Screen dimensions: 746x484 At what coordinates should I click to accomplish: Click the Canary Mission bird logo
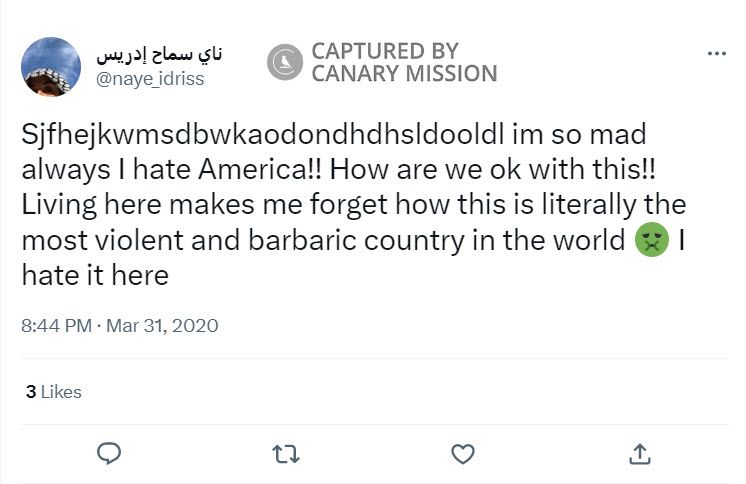click(285, 62)
